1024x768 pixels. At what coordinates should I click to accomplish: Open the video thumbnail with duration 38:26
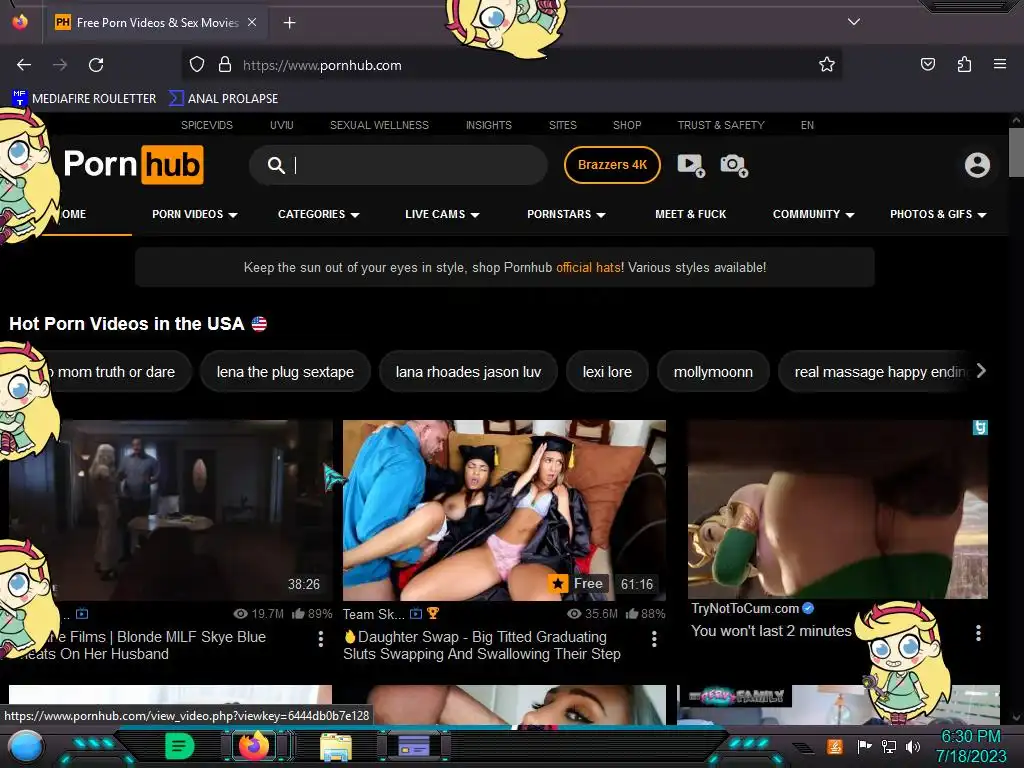coord(170,510)
